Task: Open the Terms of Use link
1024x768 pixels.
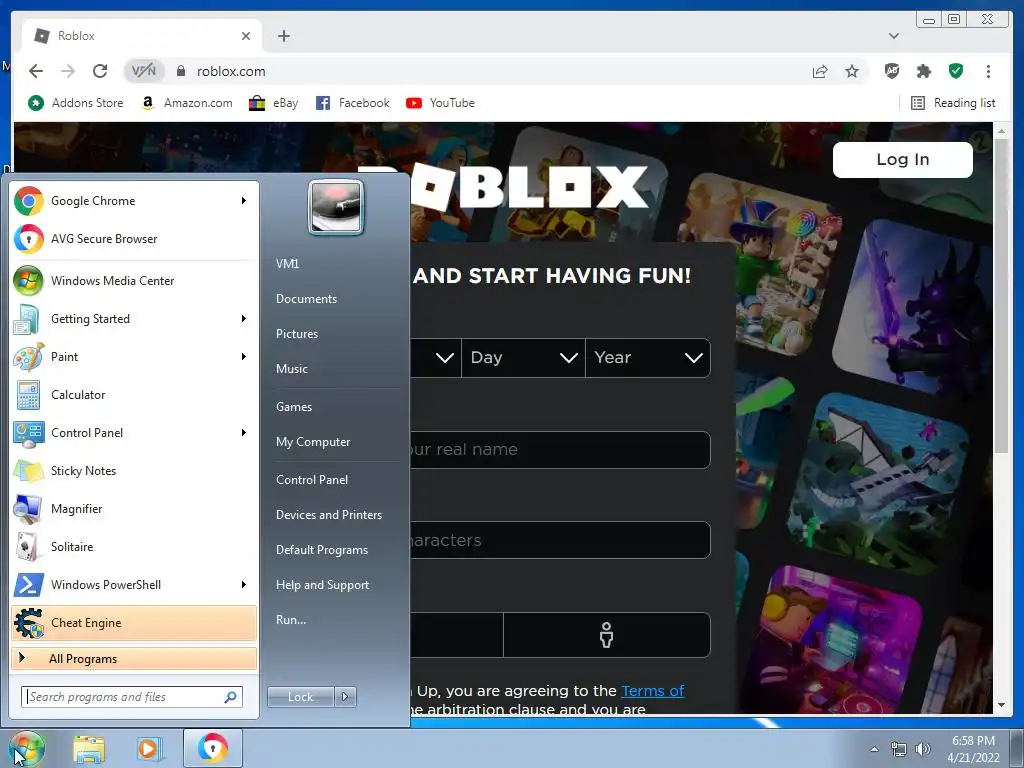Action: pos(652,691)
